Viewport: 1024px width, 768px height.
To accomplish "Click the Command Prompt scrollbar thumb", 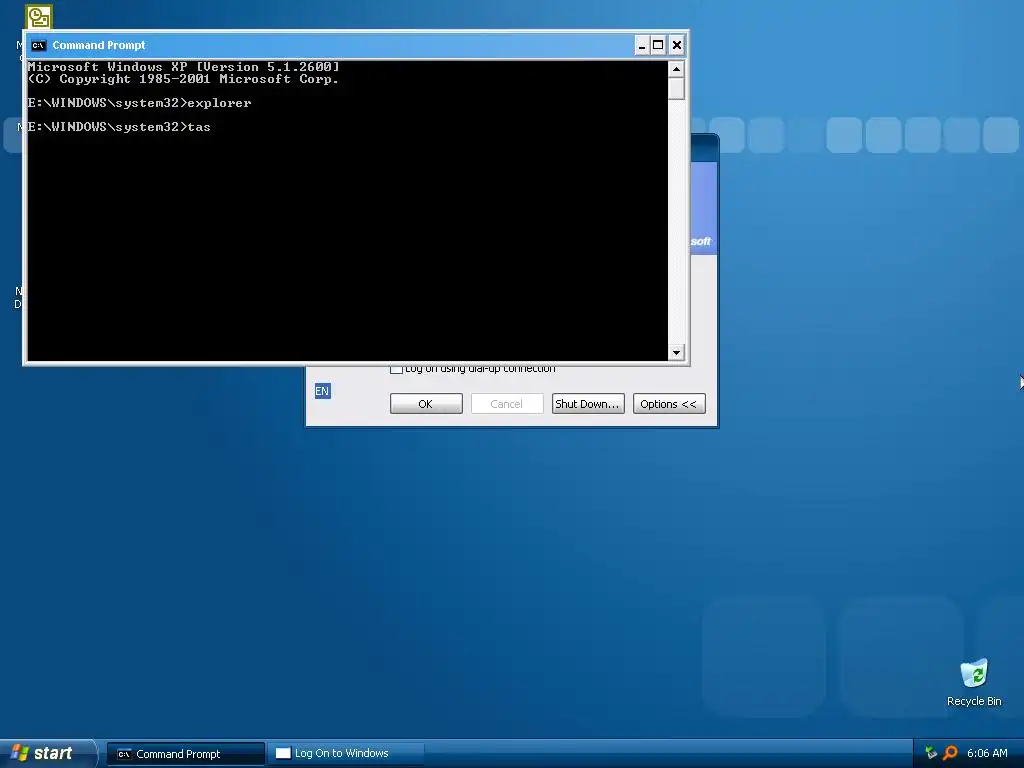I will (x=676, y=88).
